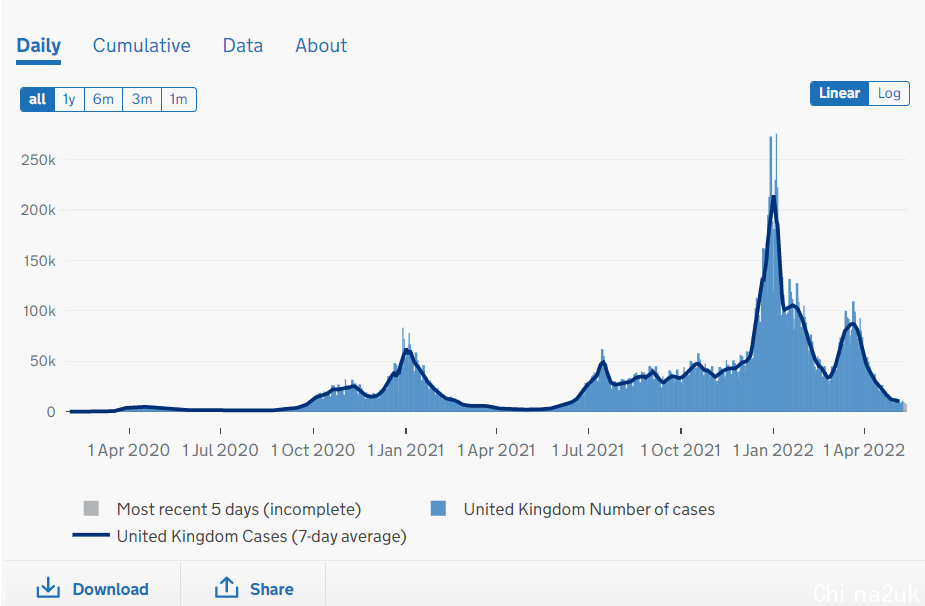Open the About tab
925x606 pixels.
pos(321,45)
